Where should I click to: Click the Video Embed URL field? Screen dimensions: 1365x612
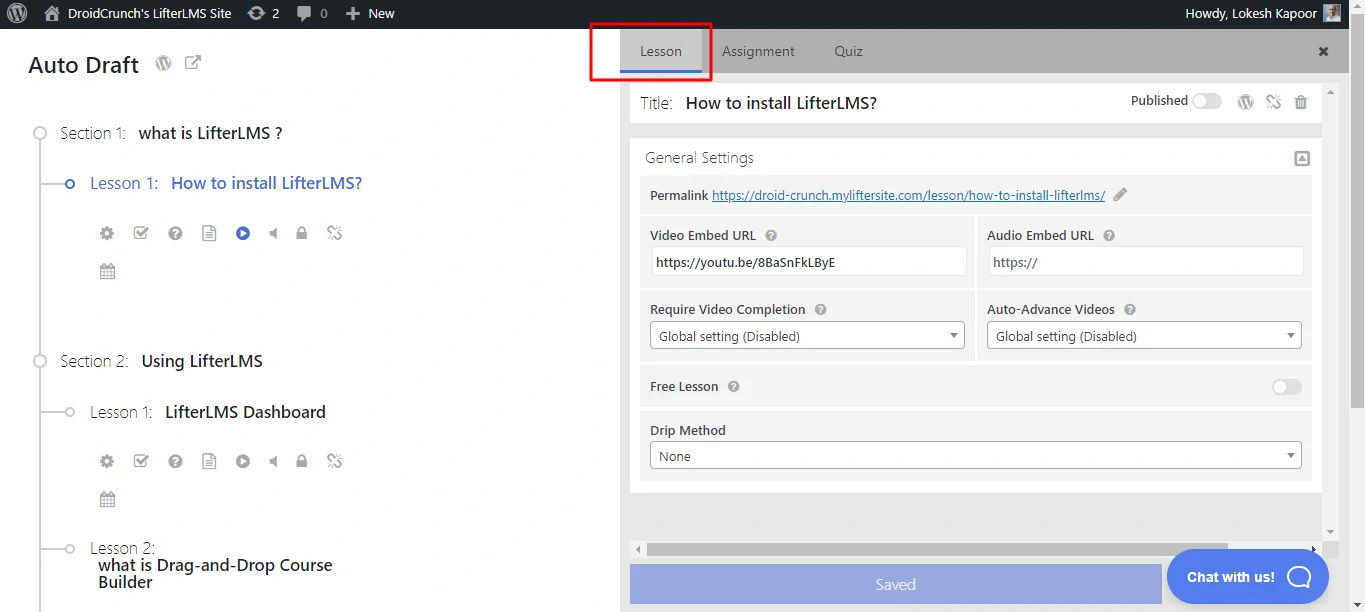809,262
